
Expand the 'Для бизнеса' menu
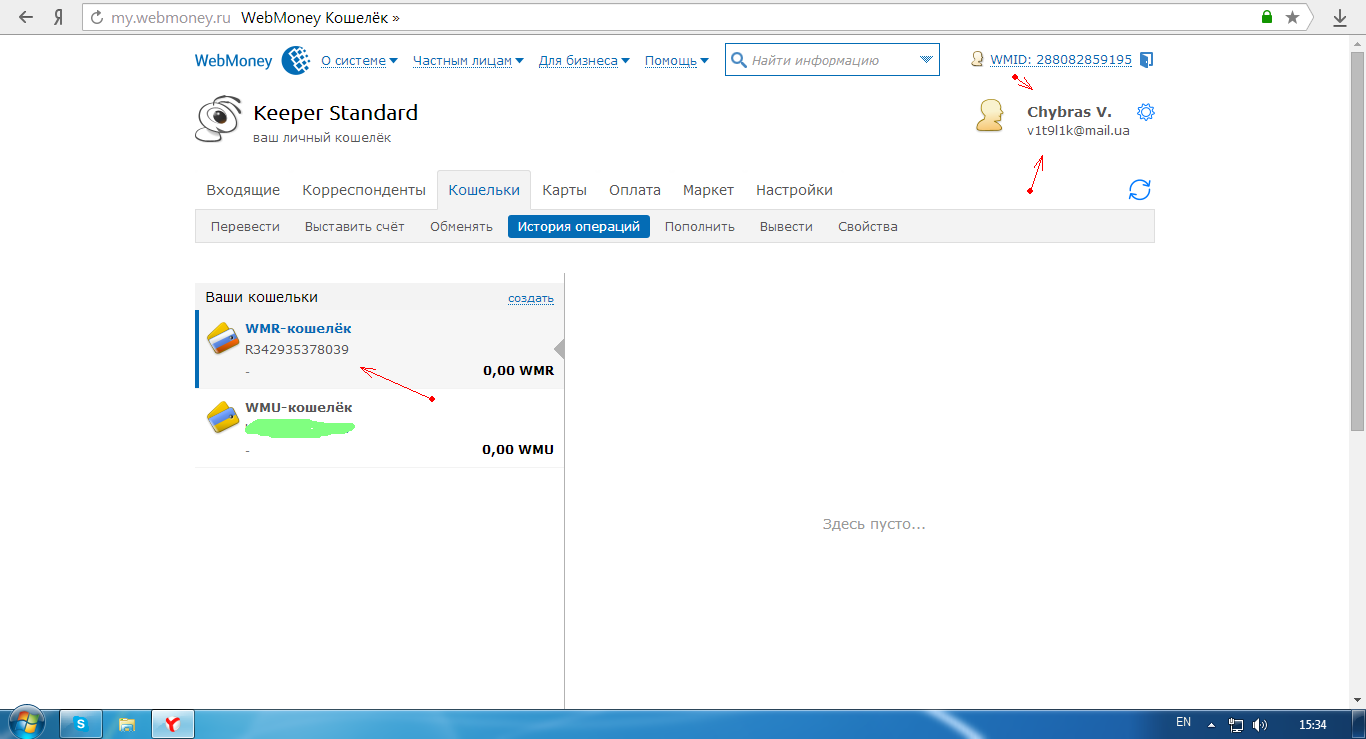(x=584, y=60)
